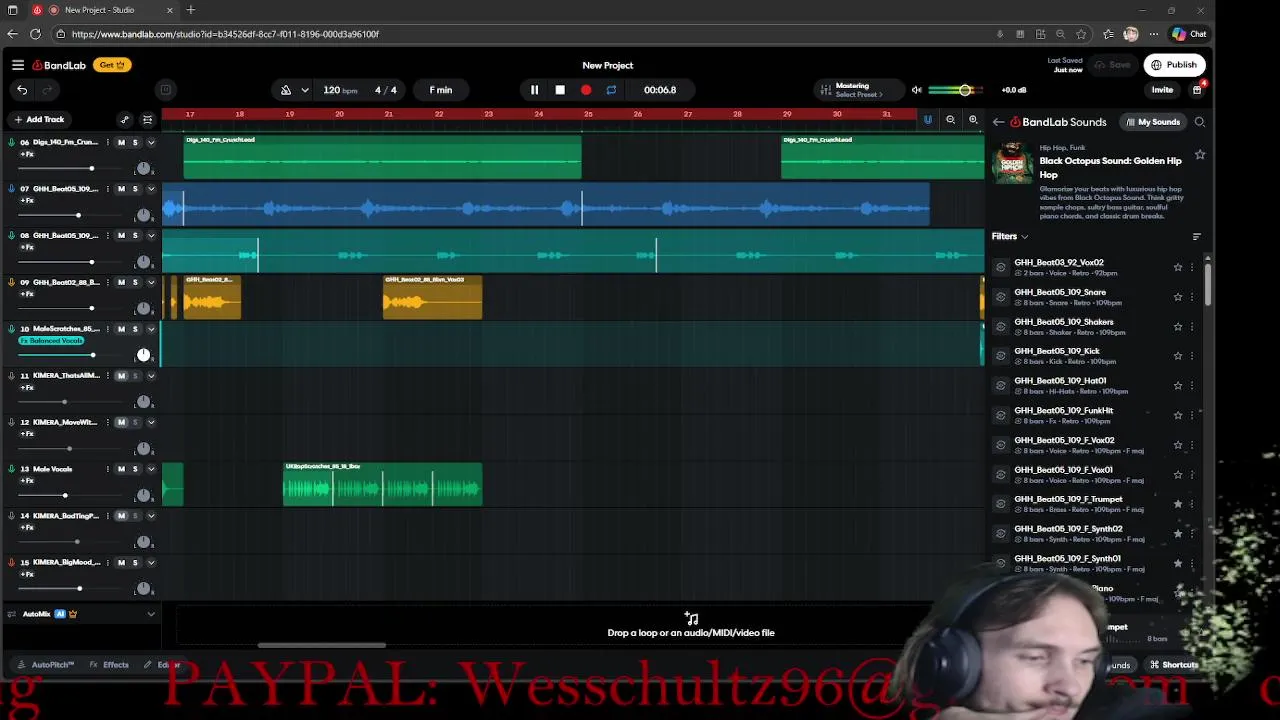Mute track 06 Digs_140_Fm_Crunch
1280x720 pixels.
pos(122,142)
